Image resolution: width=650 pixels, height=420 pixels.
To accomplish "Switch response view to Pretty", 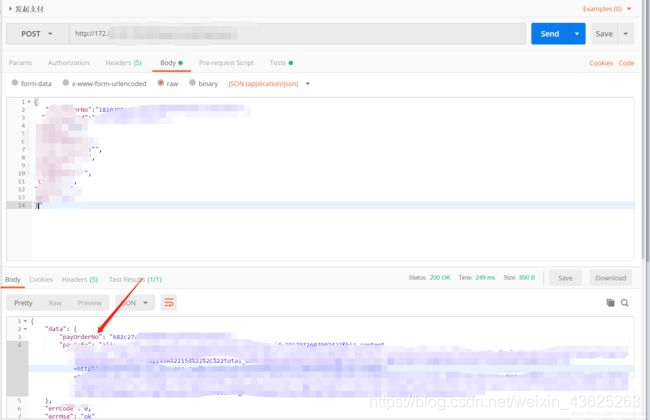I will 23,303.
